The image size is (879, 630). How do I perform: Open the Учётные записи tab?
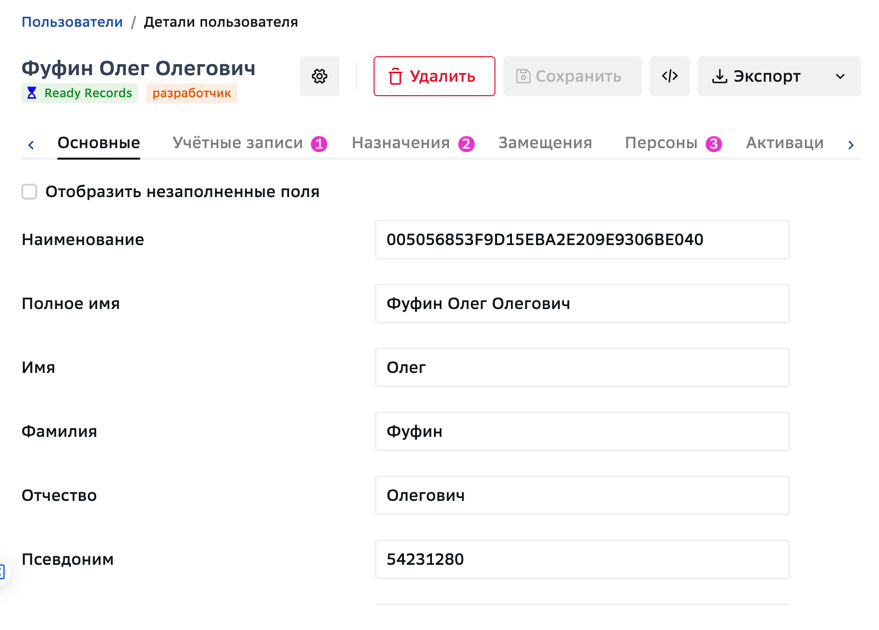(249, 143)
